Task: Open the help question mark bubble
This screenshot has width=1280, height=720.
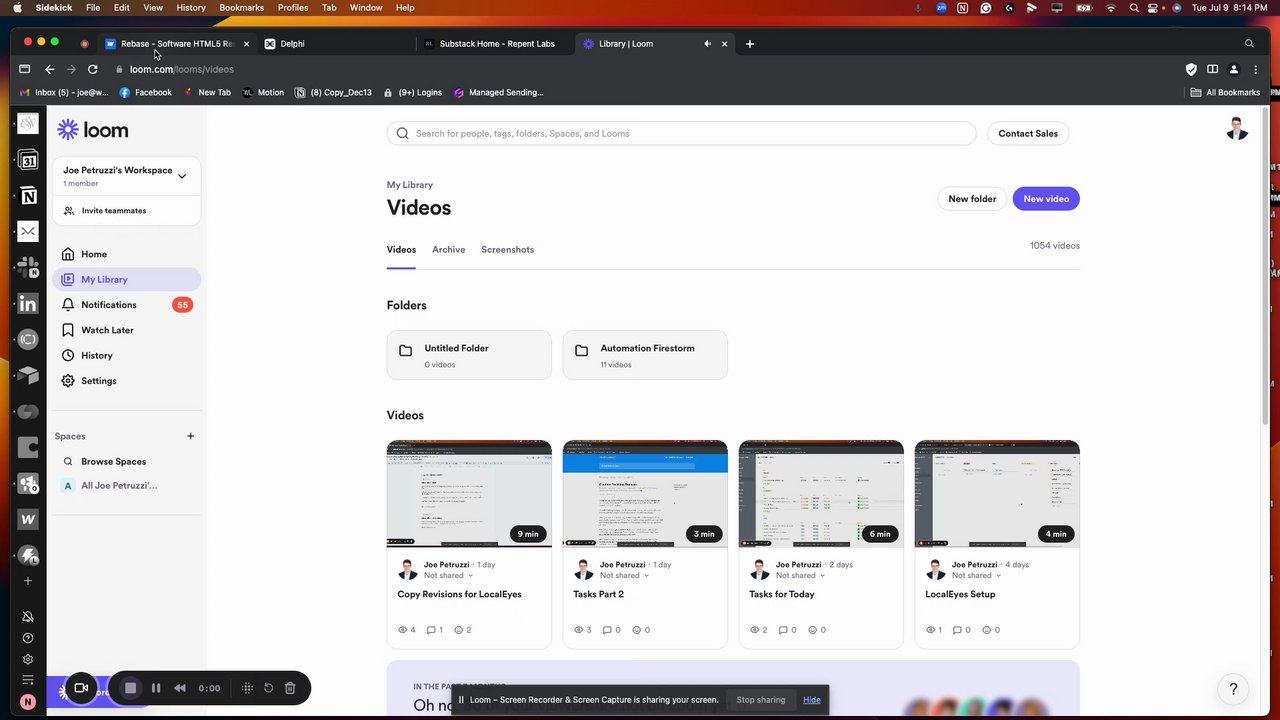Action: pos(1233,689)
